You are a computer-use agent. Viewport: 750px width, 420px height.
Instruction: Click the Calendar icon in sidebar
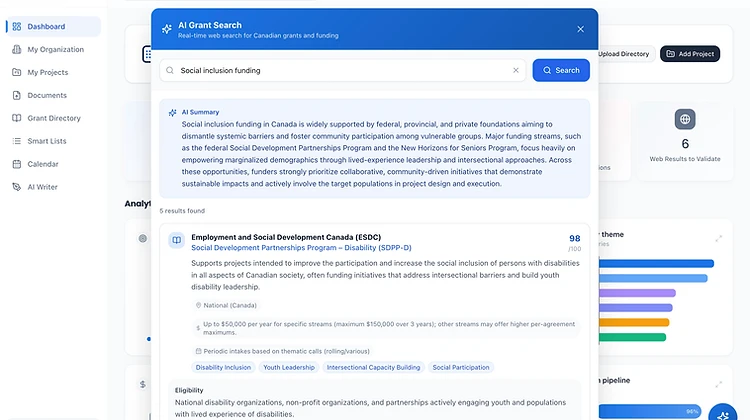point(17,164)
